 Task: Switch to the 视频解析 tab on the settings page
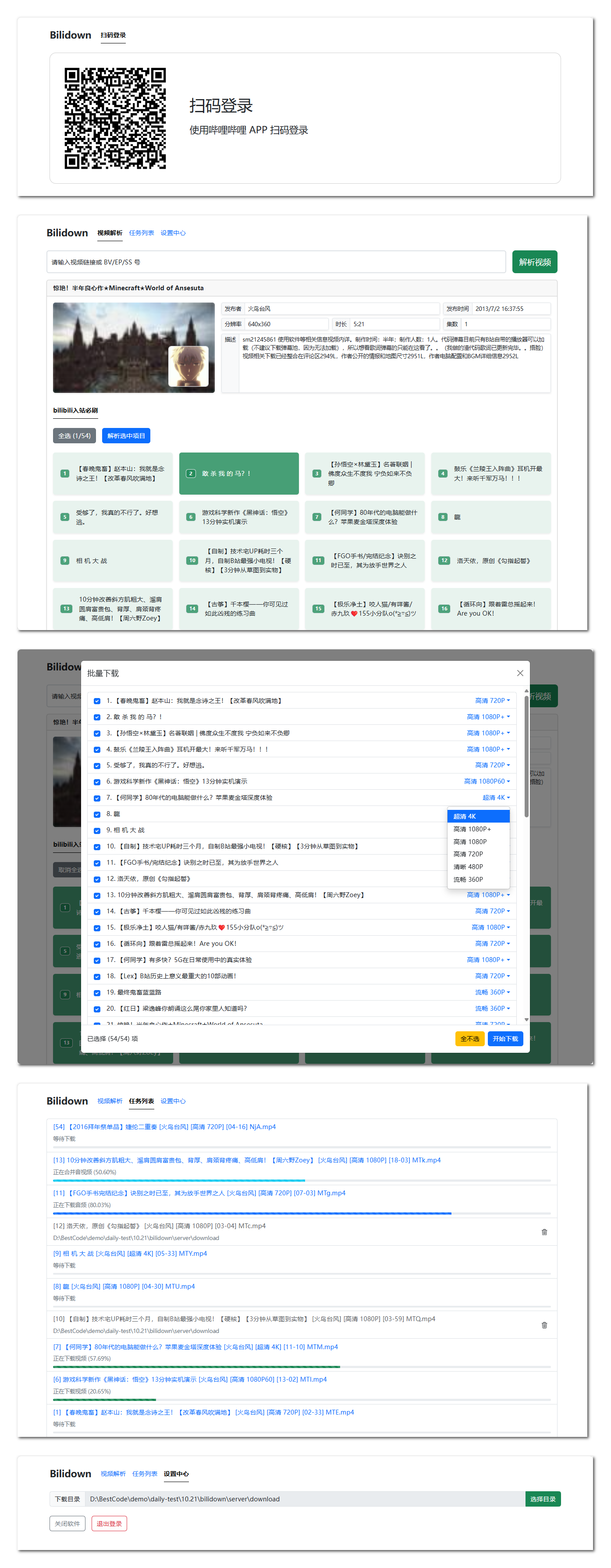[x=113, y=1474]
